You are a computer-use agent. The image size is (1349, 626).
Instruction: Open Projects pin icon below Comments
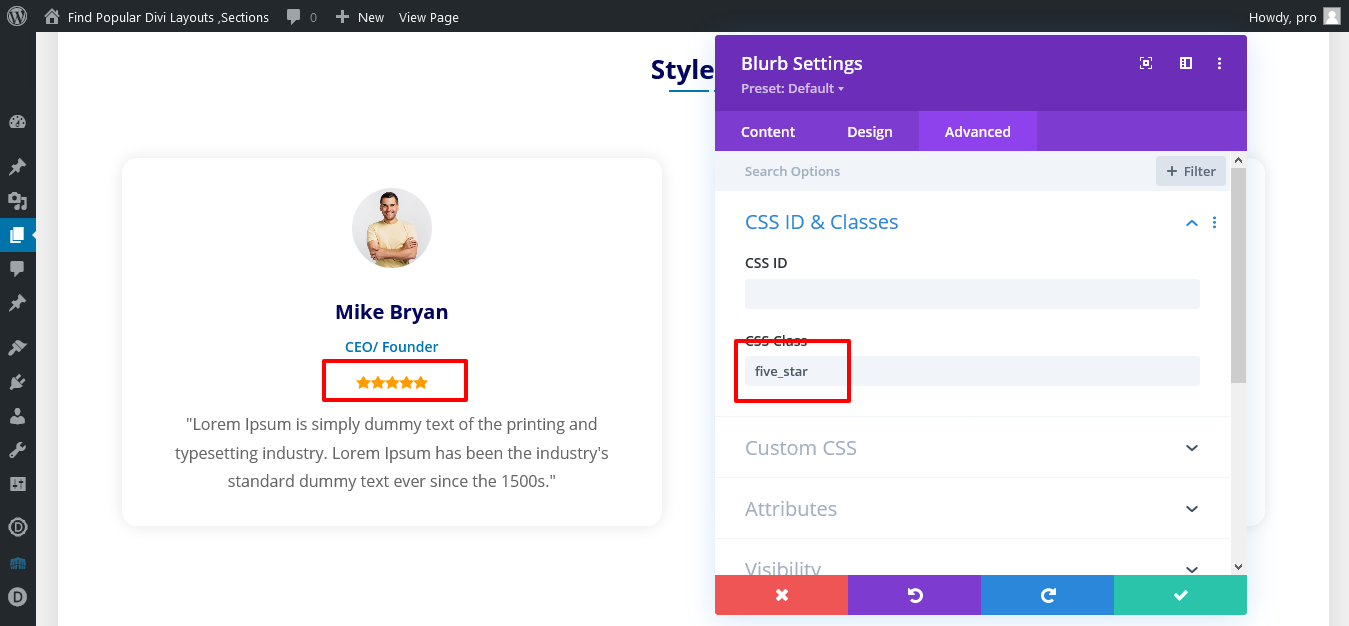(17, 303)
